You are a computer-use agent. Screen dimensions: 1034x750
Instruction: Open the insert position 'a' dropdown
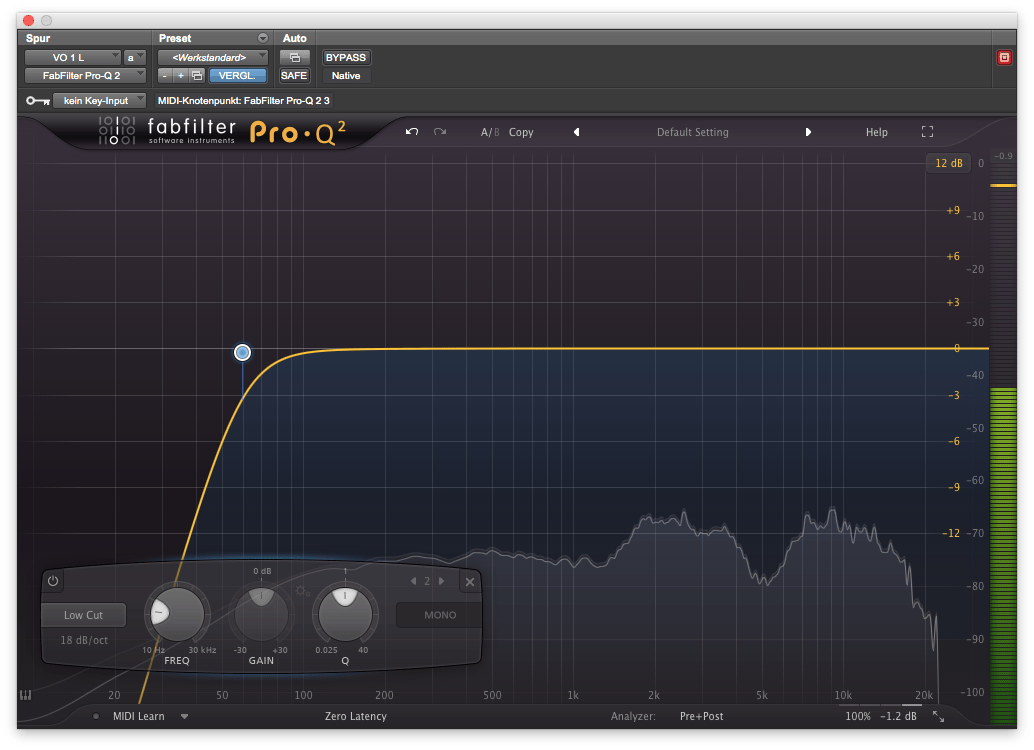(x=135, y=57)
